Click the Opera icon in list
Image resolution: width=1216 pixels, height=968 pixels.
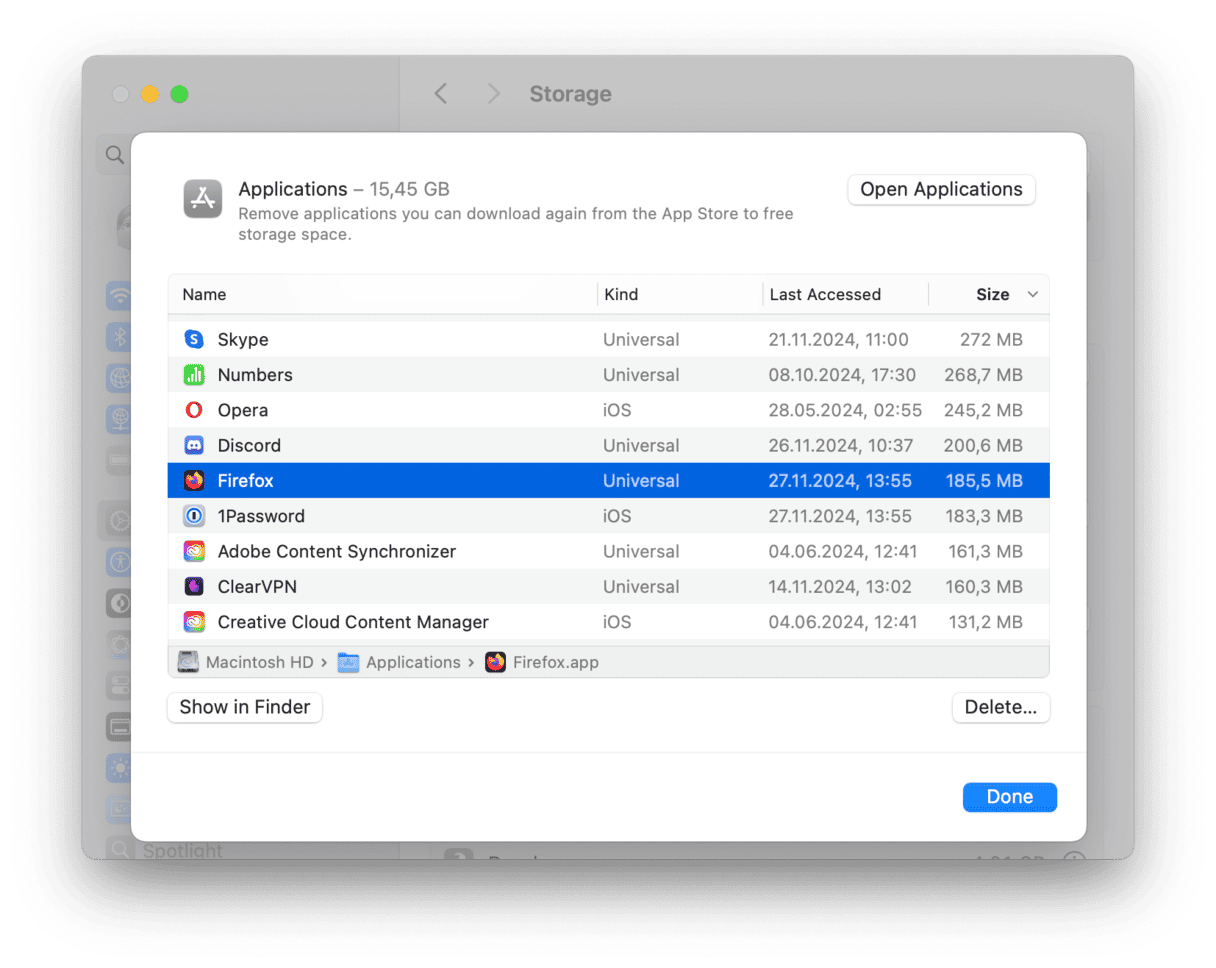194,410
